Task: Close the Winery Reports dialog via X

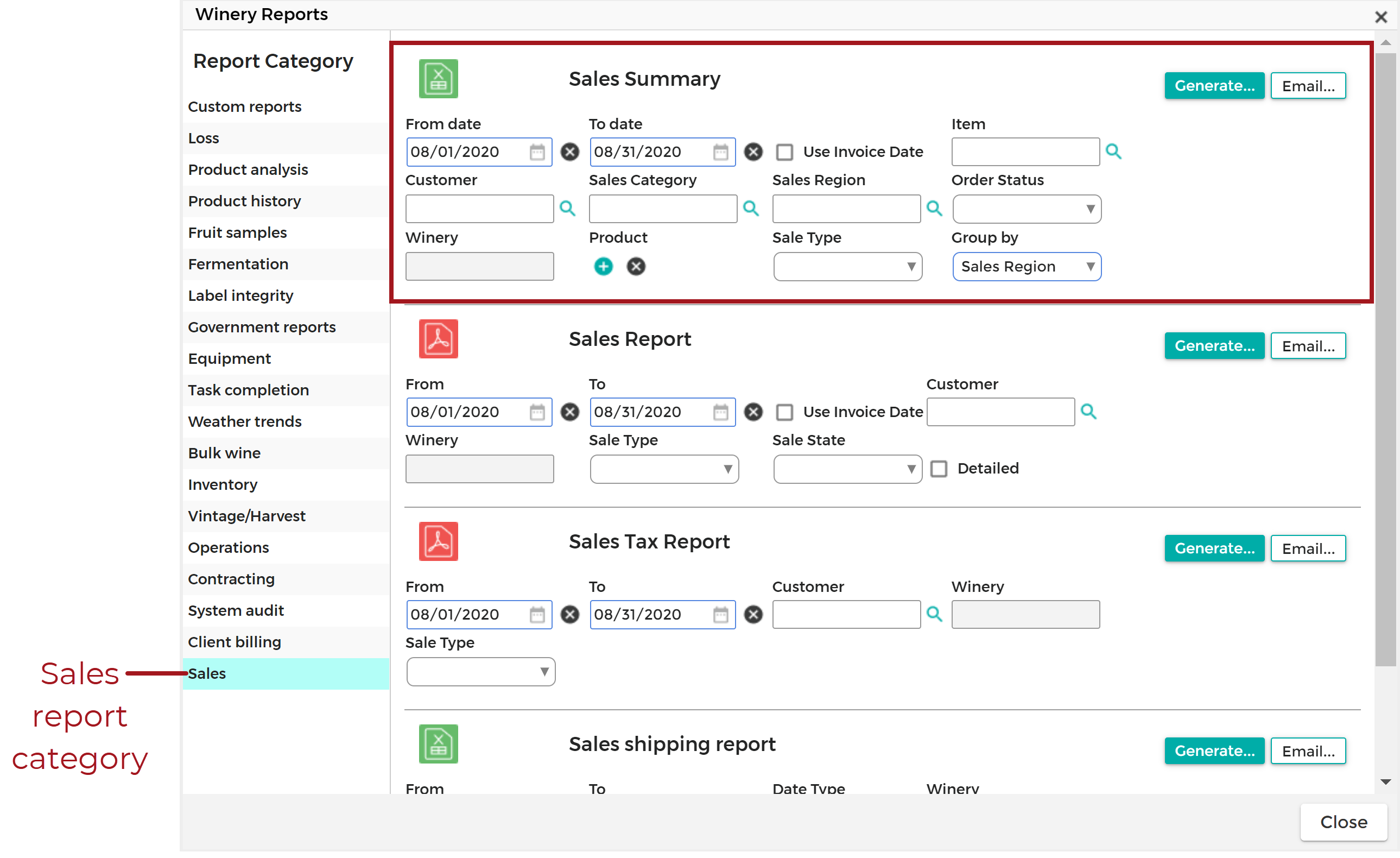Action: [x=1380, y=17]
